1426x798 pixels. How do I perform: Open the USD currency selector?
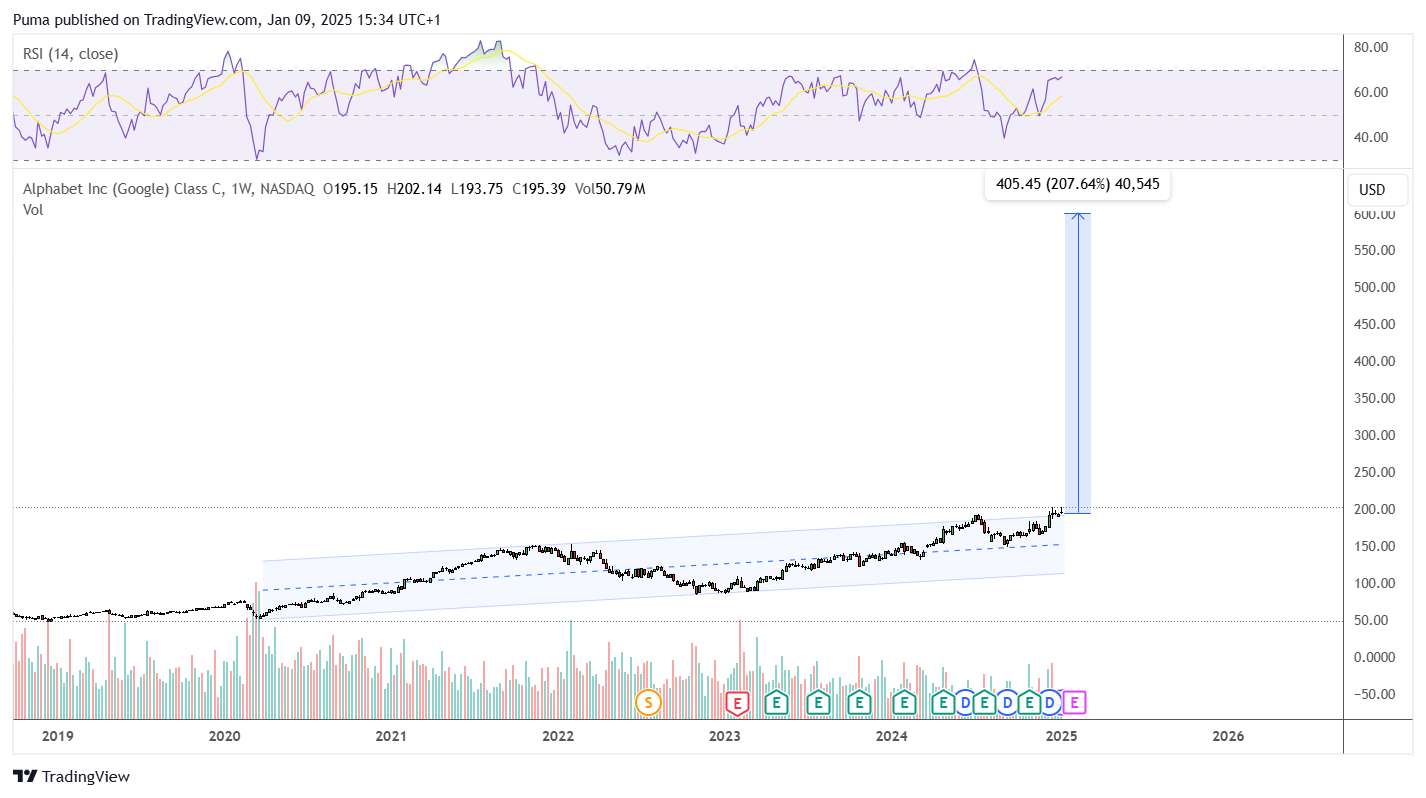1372,190
